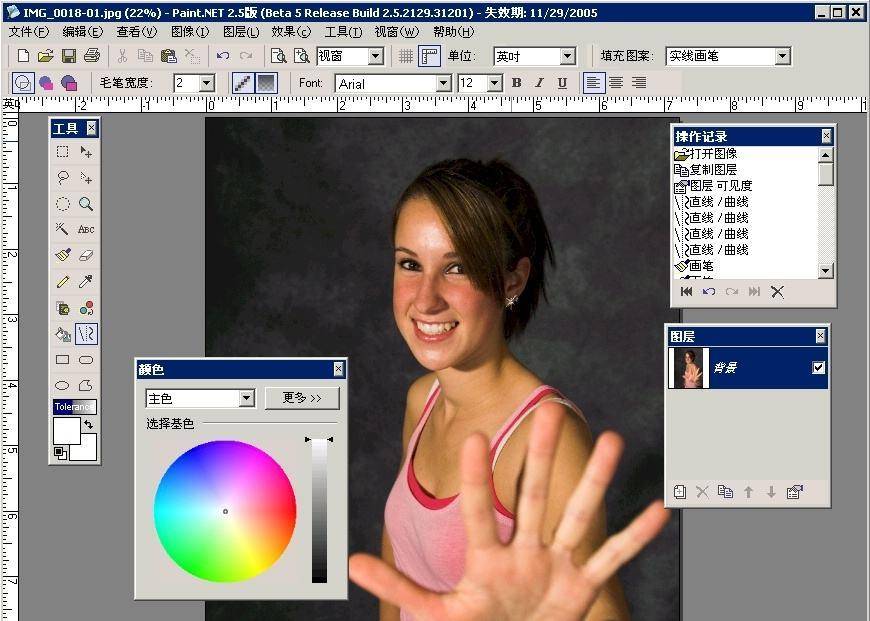Select the Paint Bucket tool
Viewport: 870px width, 621px height.
pos(63,334)
